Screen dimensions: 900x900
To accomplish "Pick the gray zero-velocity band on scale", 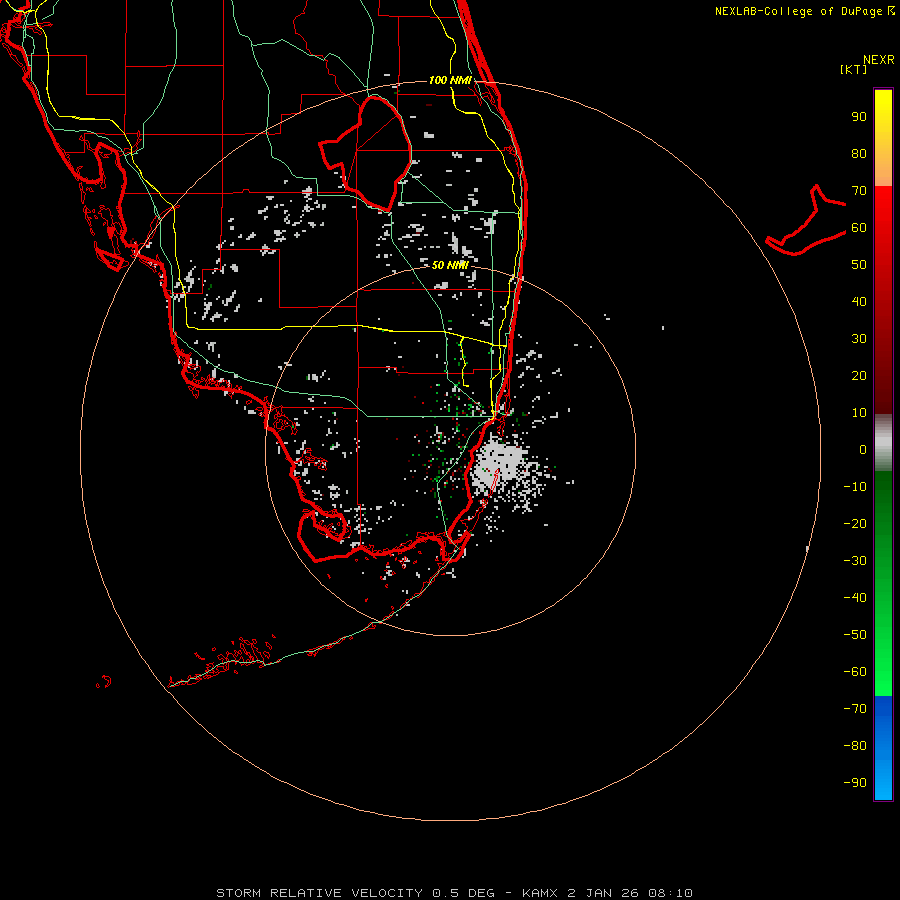I will [x=883, y=443].
